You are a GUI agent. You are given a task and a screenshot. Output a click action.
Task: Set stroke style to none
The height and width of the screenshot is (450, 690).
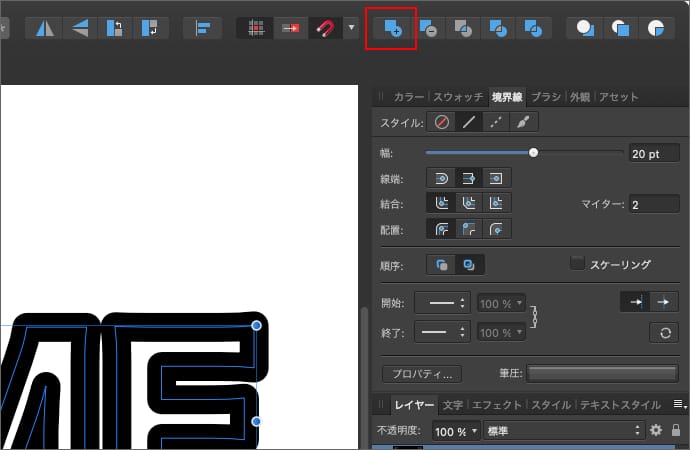tap(441, 123)
